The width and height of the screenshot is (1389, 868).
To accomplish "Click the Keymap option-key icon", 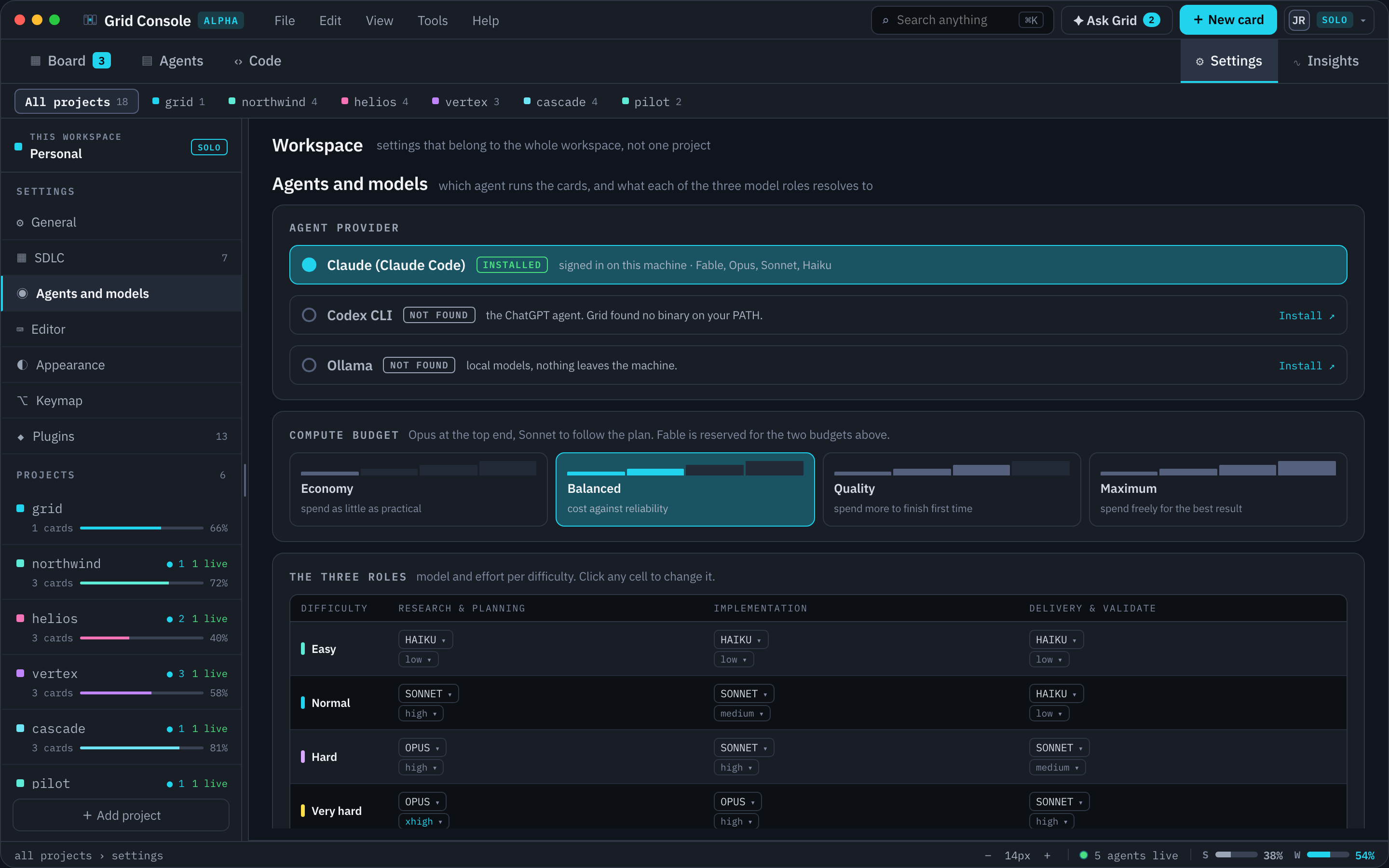I will [x=22, y=401].
